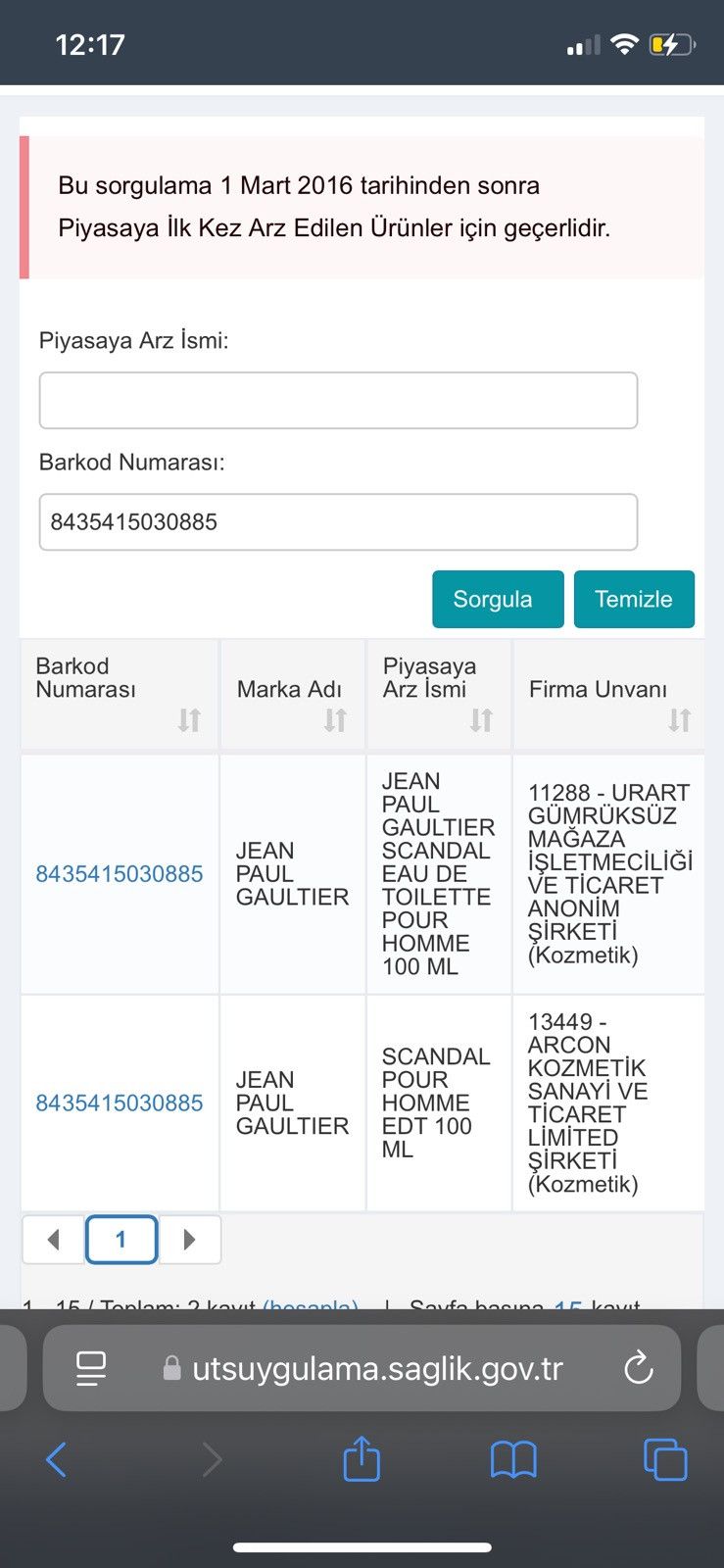Open barcode link in URART row
The width and height of the screenshot is (724, 1568).
[x=120, y=874]
